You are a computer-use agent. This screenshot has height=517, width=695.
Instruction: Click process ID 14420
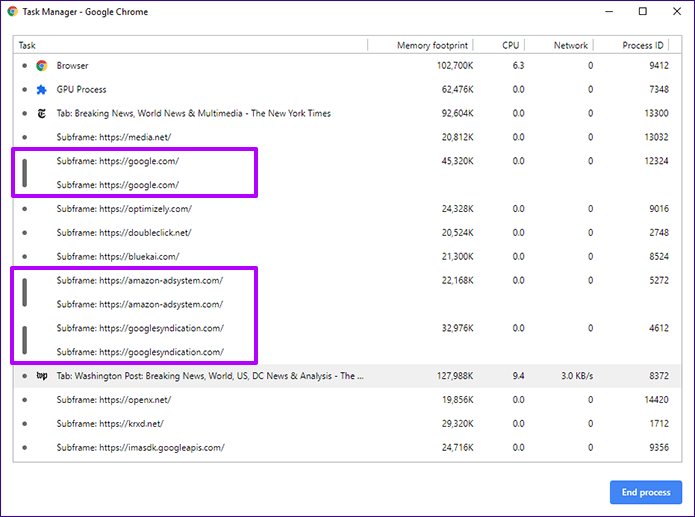[x=656, y=400]
